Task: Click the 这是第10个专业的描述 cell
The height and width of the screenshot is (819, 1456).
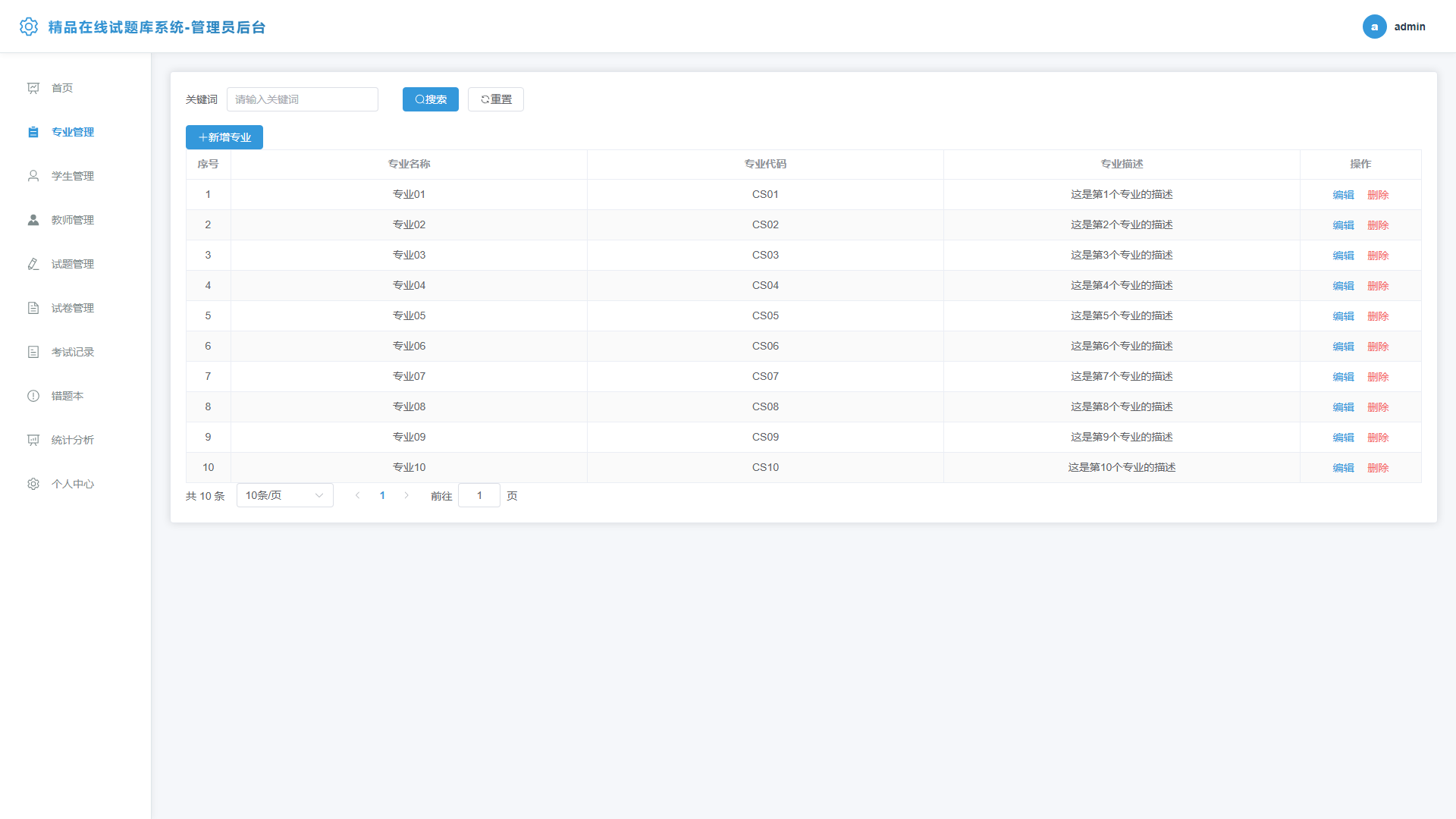Action: coord(1122,467)
